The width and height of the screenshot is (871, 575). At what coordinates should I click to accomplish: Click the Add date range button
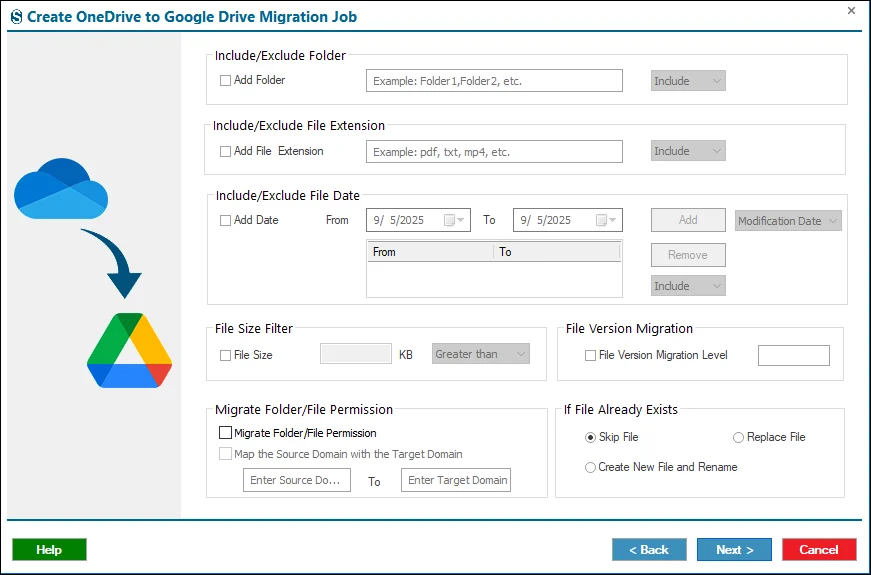pyautogui.click(x=688, y=220)
